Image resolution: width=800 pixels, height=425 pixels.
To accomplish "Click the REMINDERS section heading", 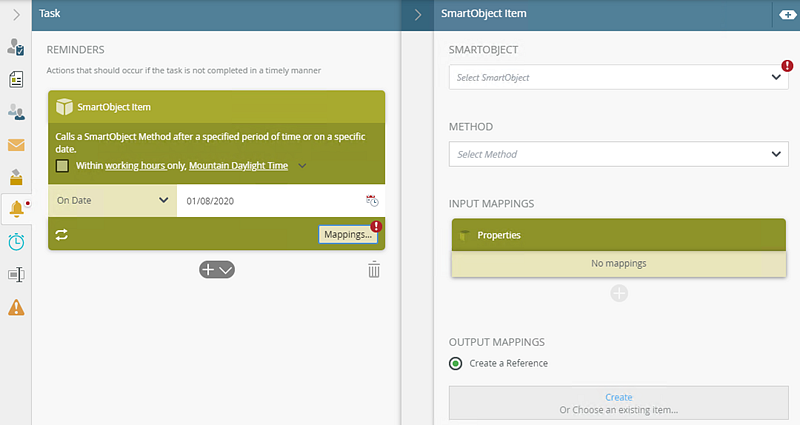I will pos(76,49).
